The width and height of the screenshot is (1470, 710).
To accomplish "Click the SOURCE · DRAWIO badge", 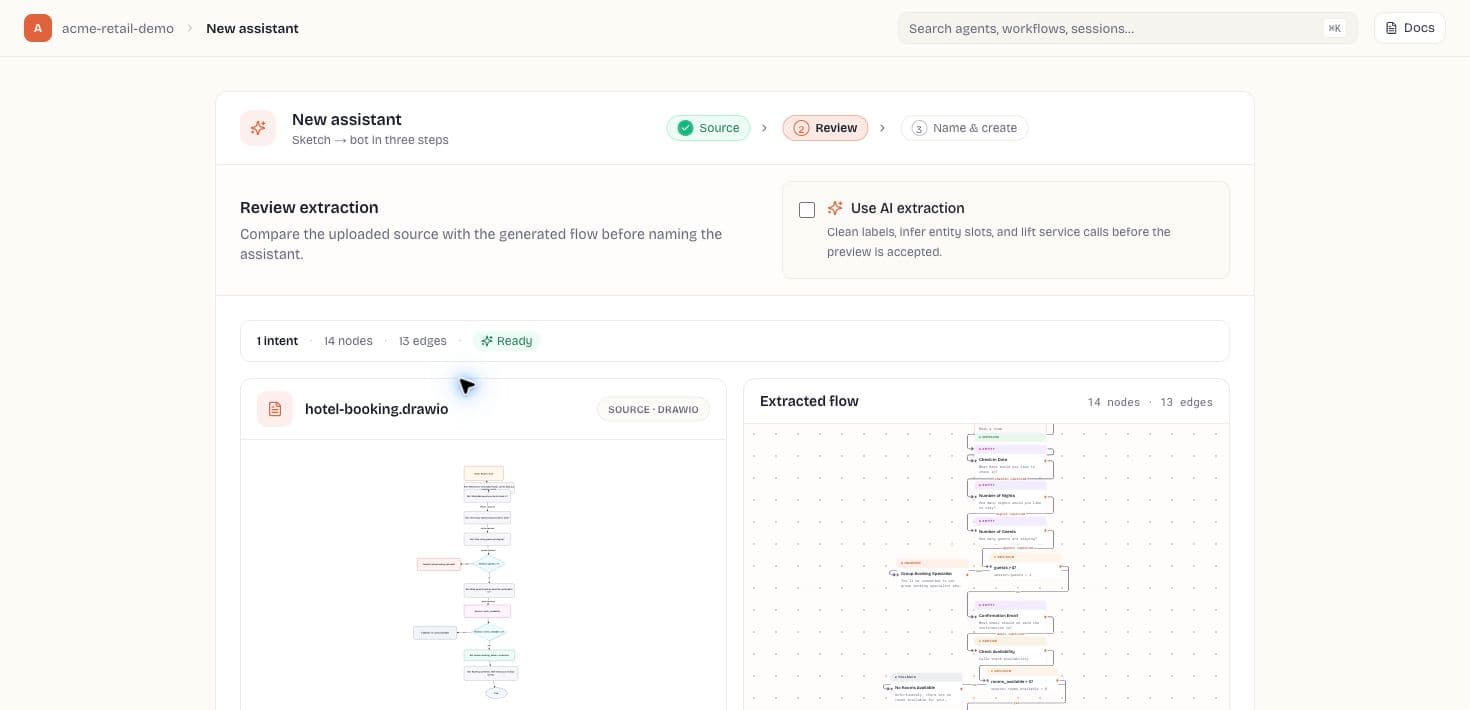I will (x=653, y=409).
